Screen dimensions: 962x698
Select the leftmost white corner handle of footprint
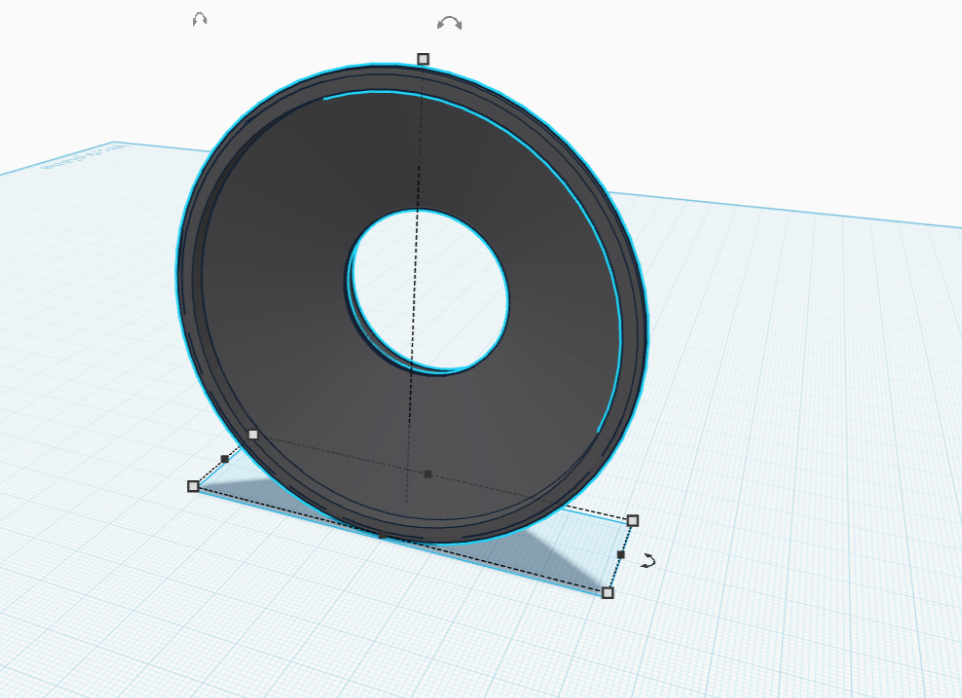coord(193,486)
